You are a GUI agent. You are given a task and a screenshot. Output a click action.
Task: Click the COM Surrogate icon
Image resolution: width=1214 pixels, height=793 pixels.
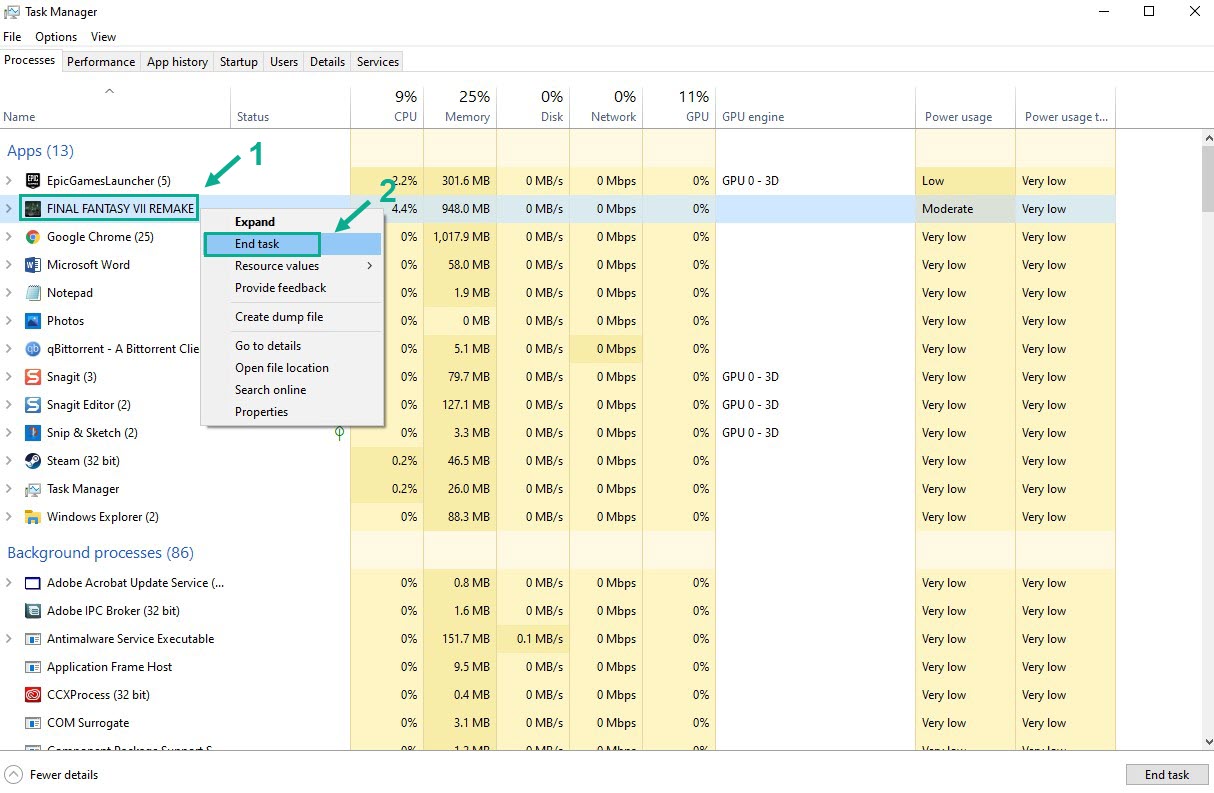[32, 723]
